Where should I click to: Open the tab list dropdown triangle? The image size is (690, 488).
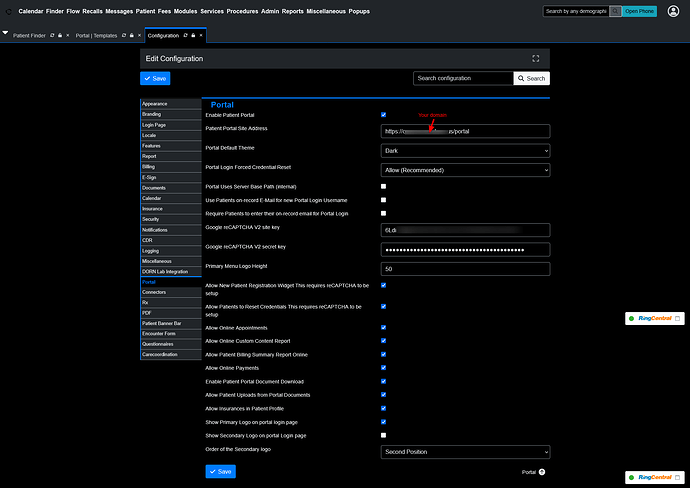pyautogui.click(x=5, y=33)
